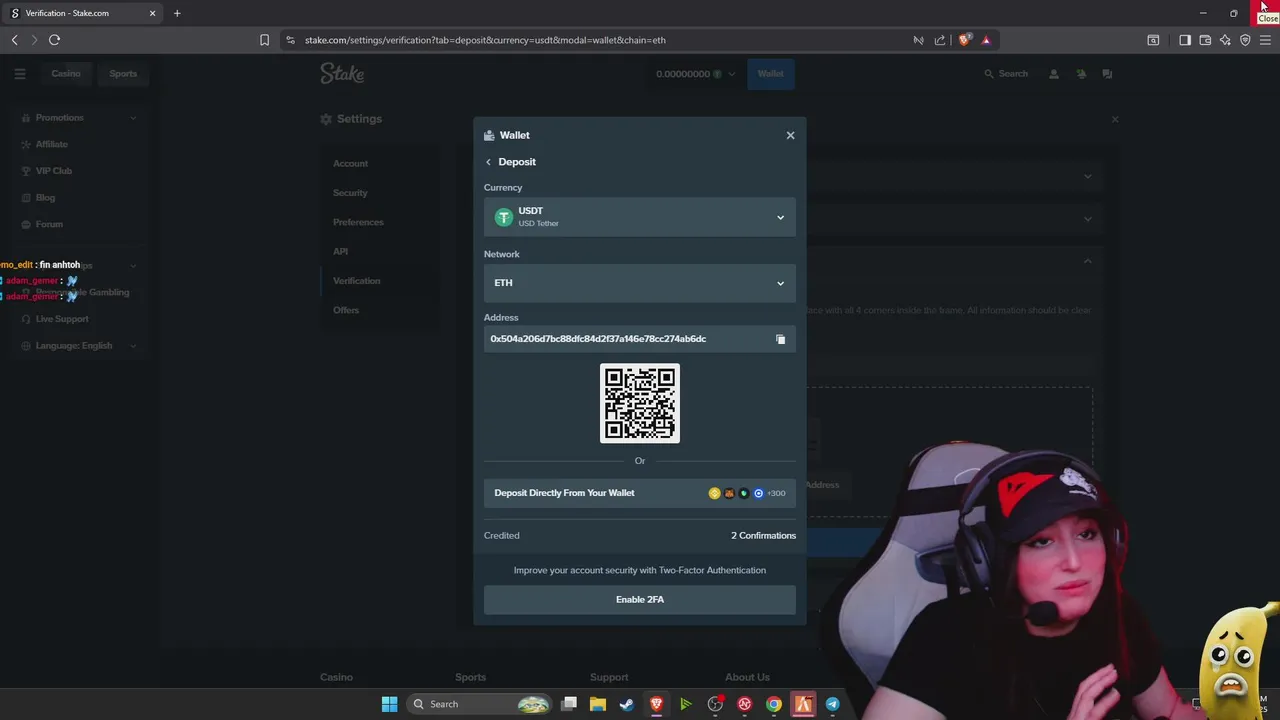The image size is (1280, 720).
Task: Expand the Promotions sidebar item
Action: coord(79,118)
